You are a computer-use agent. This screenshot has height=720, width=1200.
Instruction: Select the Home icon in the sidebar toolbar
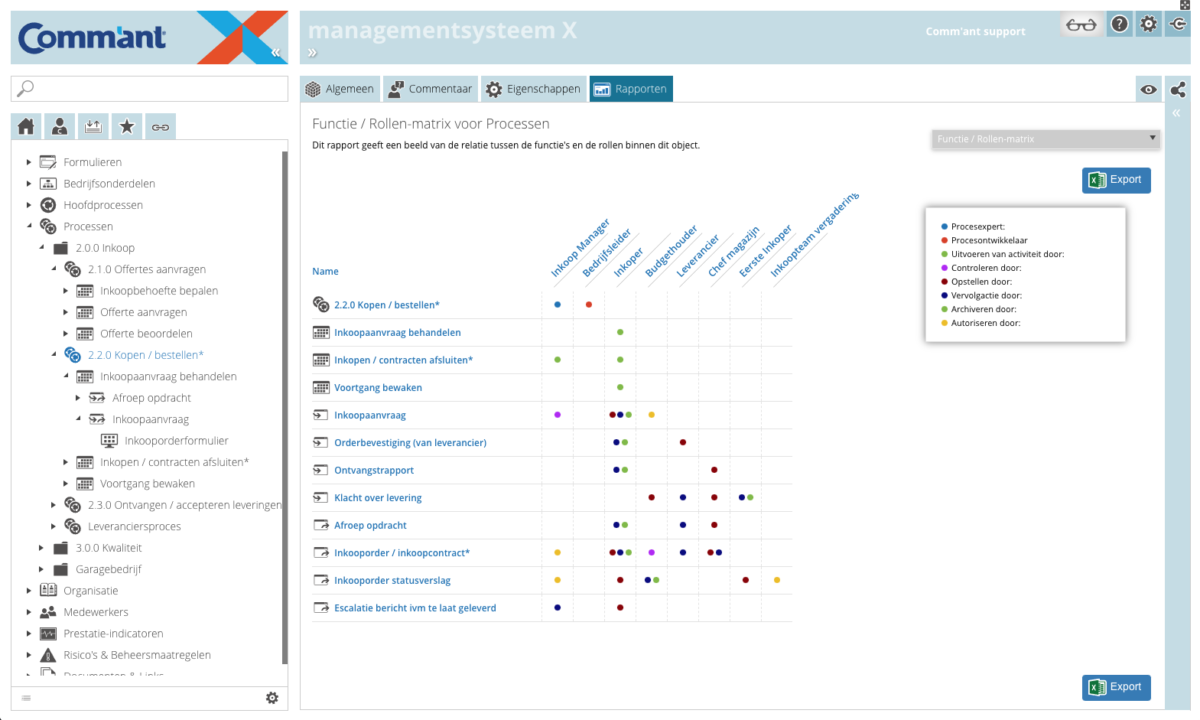[25, 126]
